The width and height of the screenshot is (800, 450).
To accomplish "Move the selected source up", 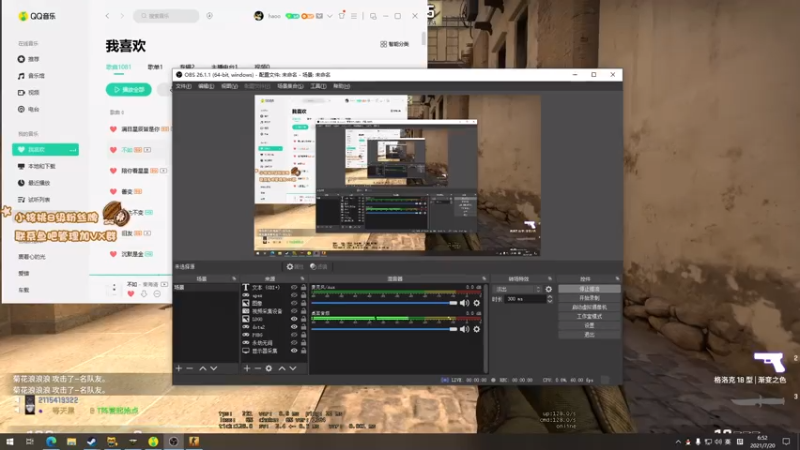I will tap(282, 368).
